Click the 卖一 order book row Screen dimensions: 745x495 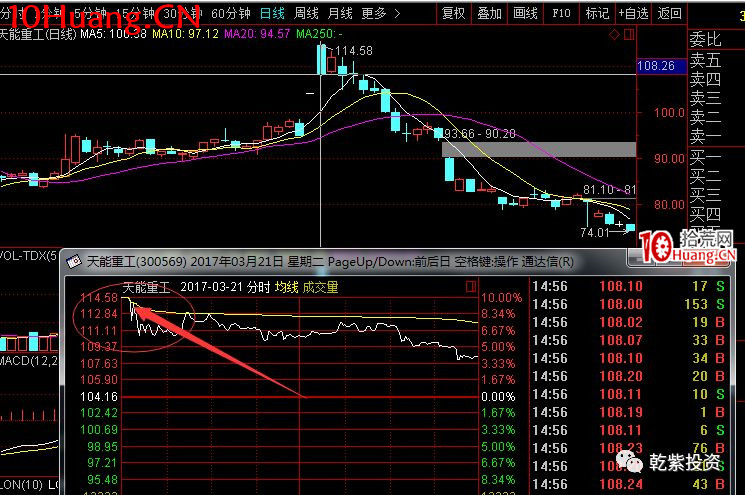(706, 136)
